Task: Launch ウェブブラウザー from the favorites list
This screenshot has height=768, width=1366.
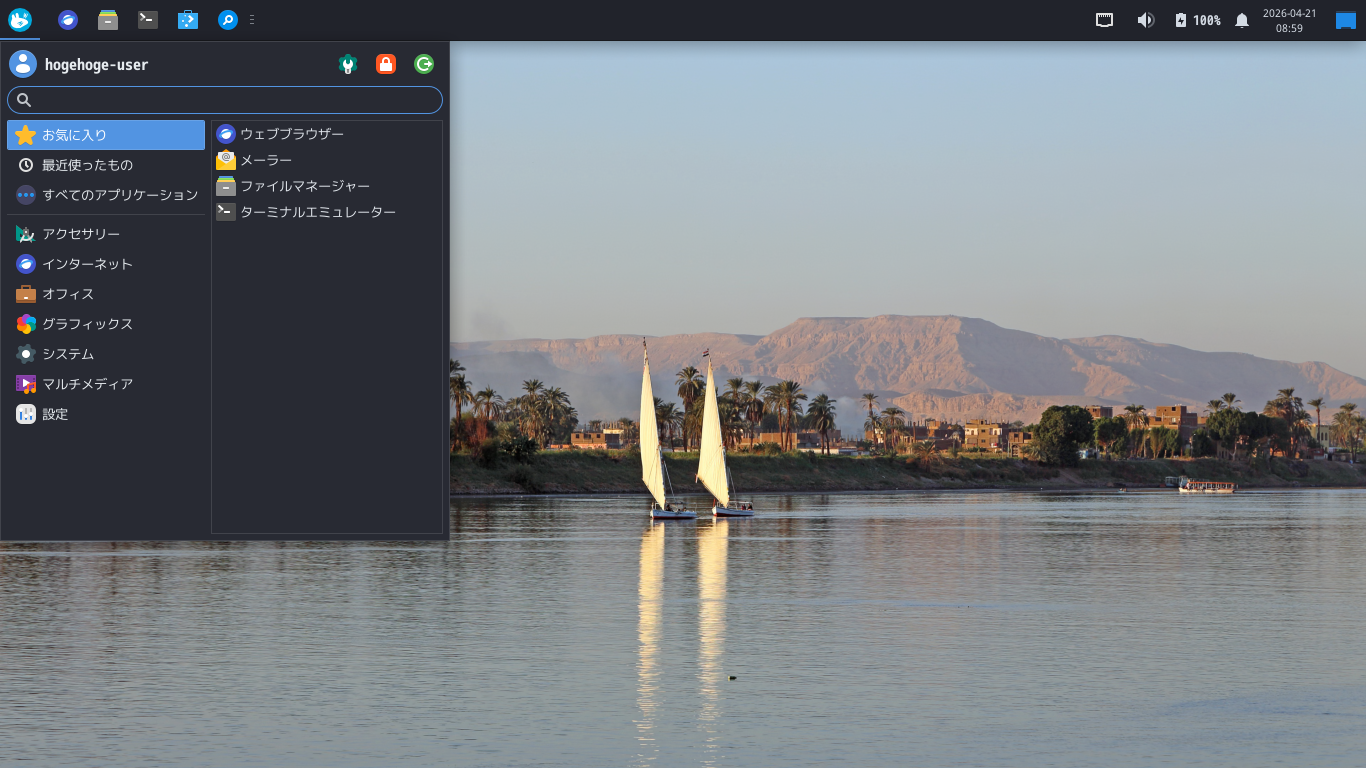Action: click(x=327, y=134)
